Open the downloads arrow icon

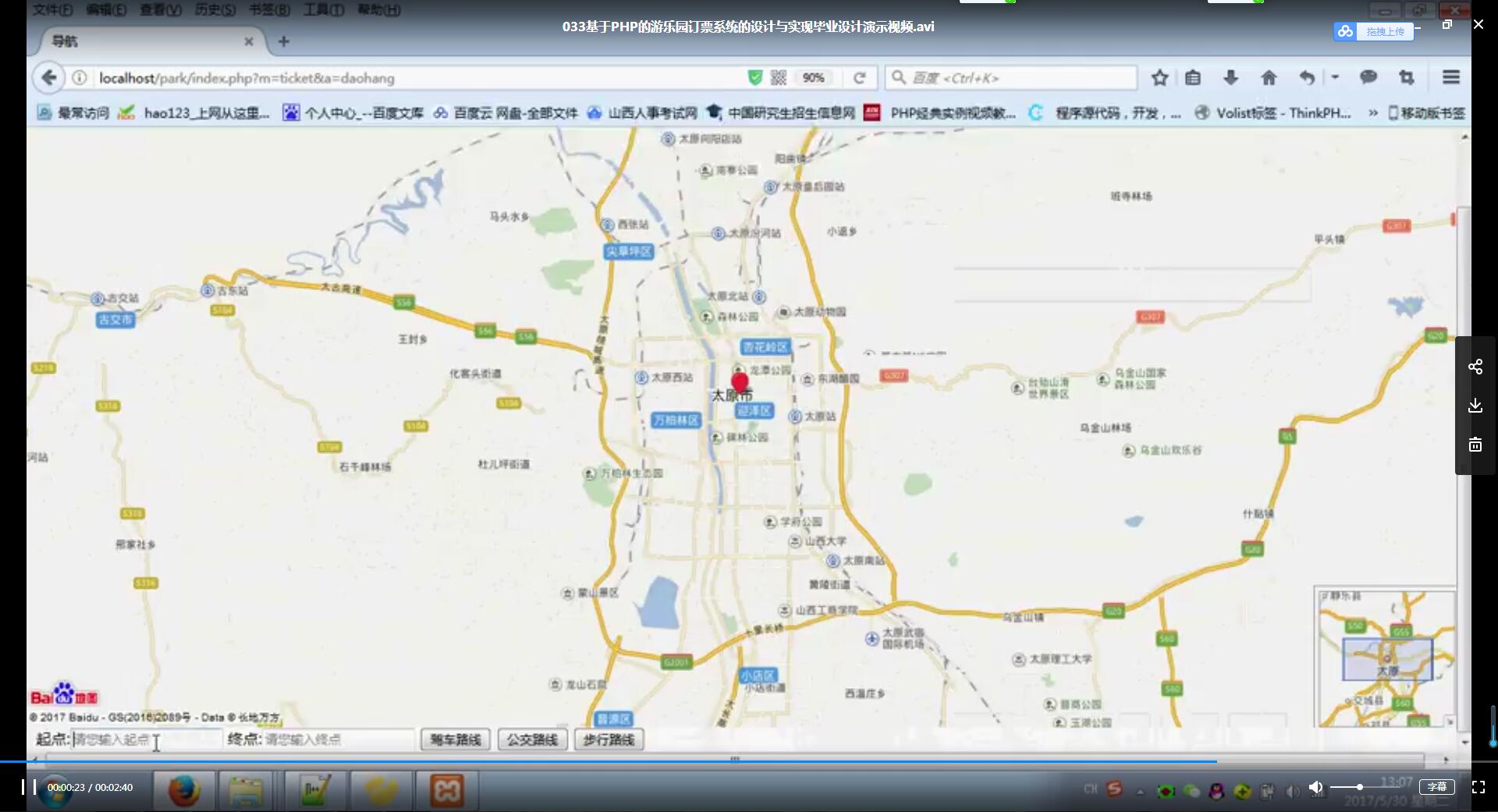(x=1230, y=78)
